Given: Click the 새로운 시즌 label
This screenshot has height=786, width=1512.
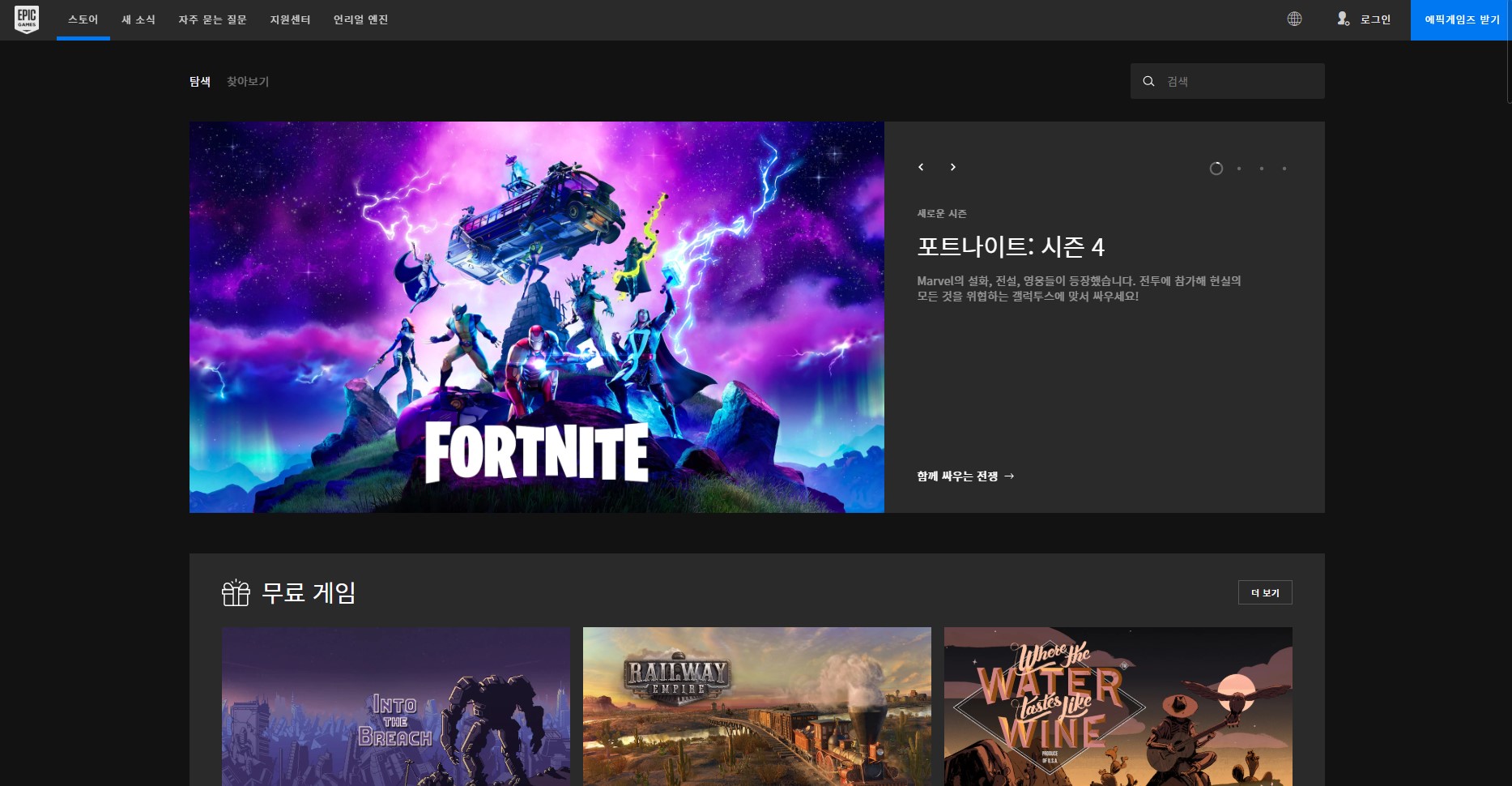Looking at the screenshot, I should [942, 213].
